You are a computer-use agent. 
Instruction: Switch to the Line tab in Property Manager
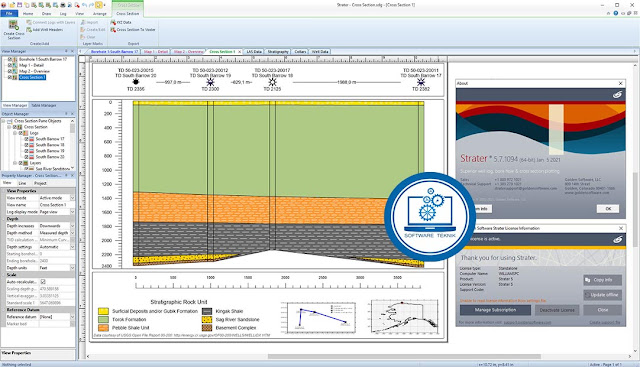pyautogui.click(x=22, y=183)
